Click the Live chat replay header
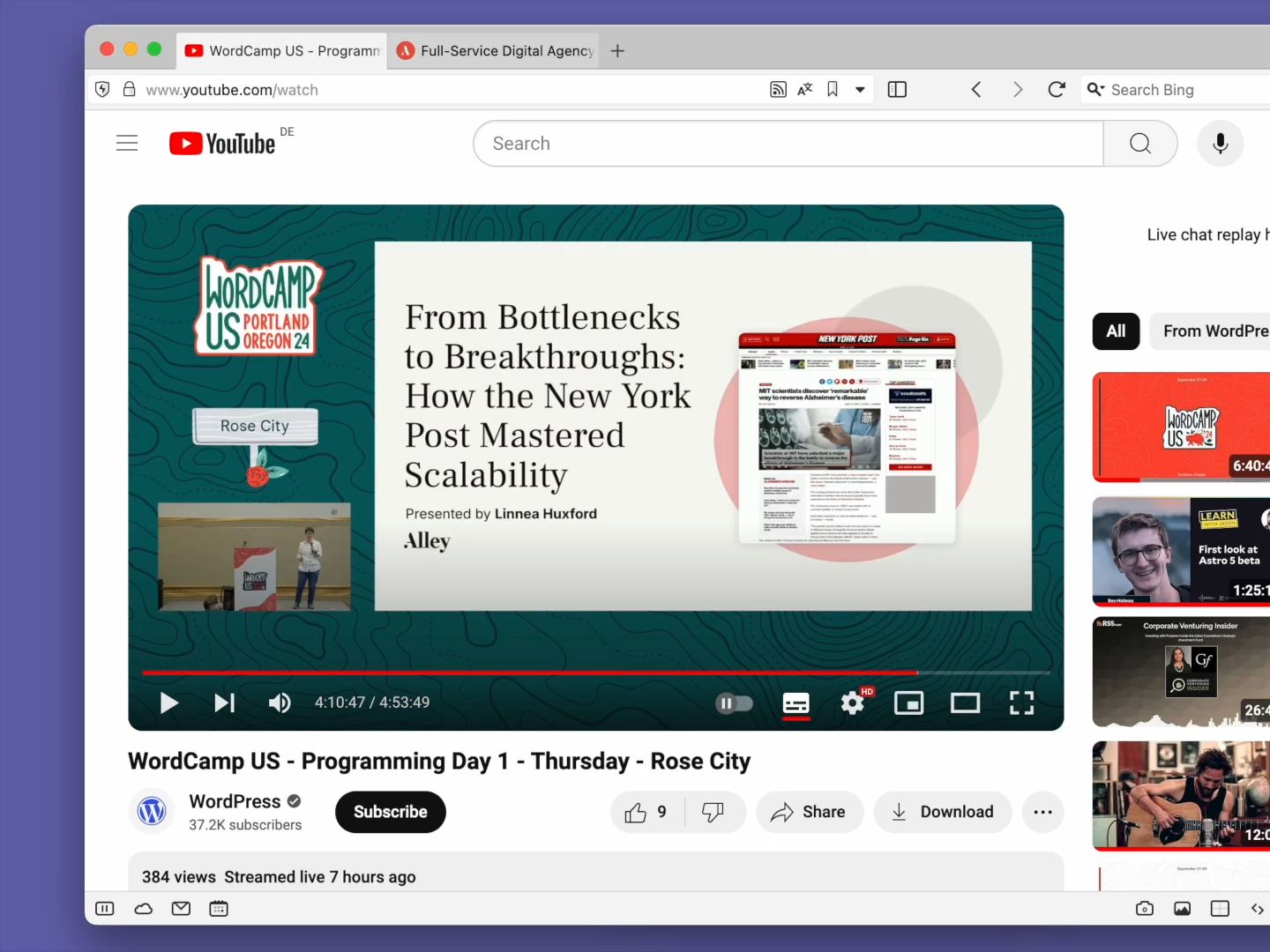This screenshot has width=1270, height=952. coord(1208,234)
